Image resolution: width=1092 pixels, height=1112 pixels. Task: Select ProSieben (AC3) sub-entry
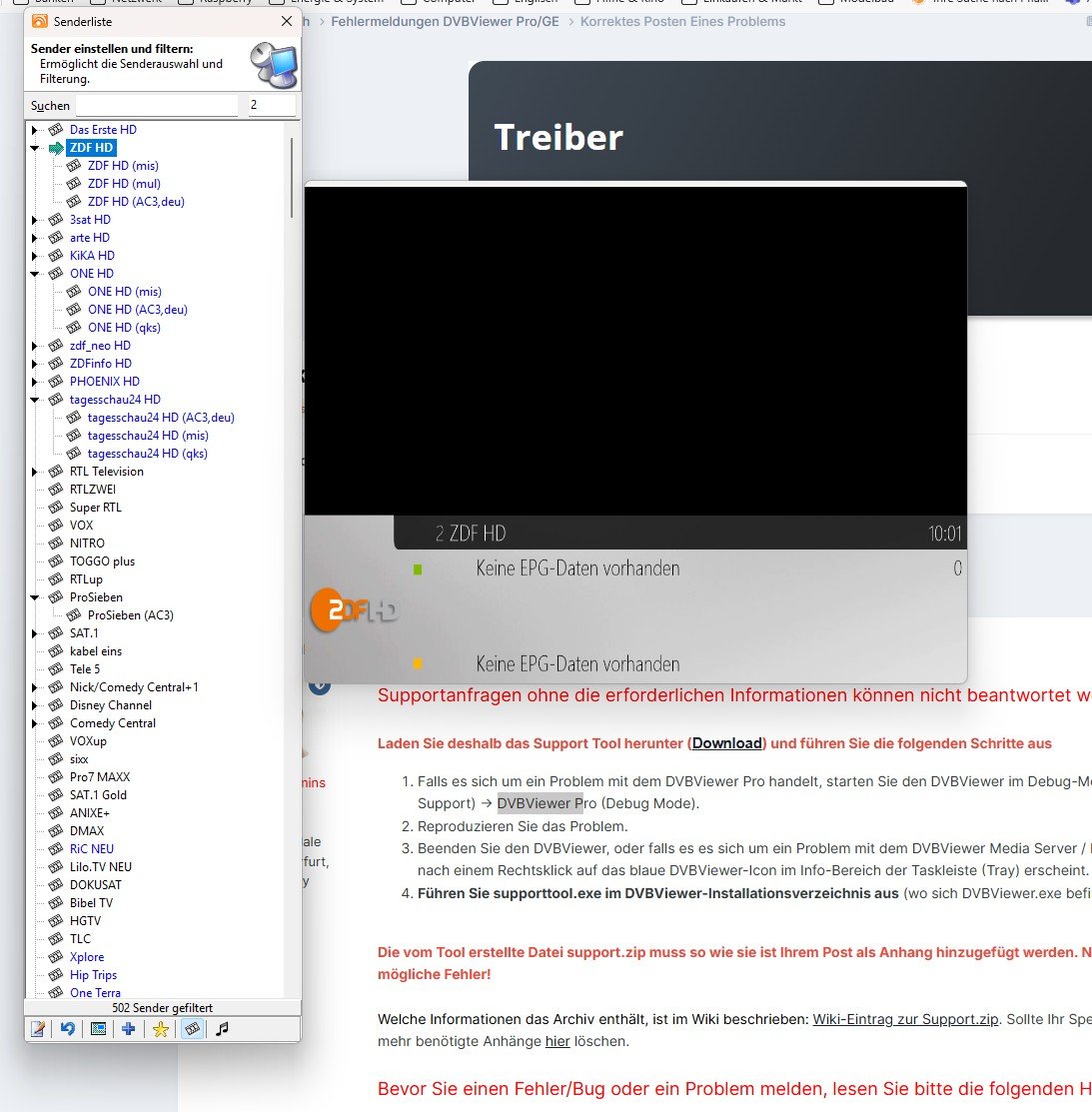131,614
